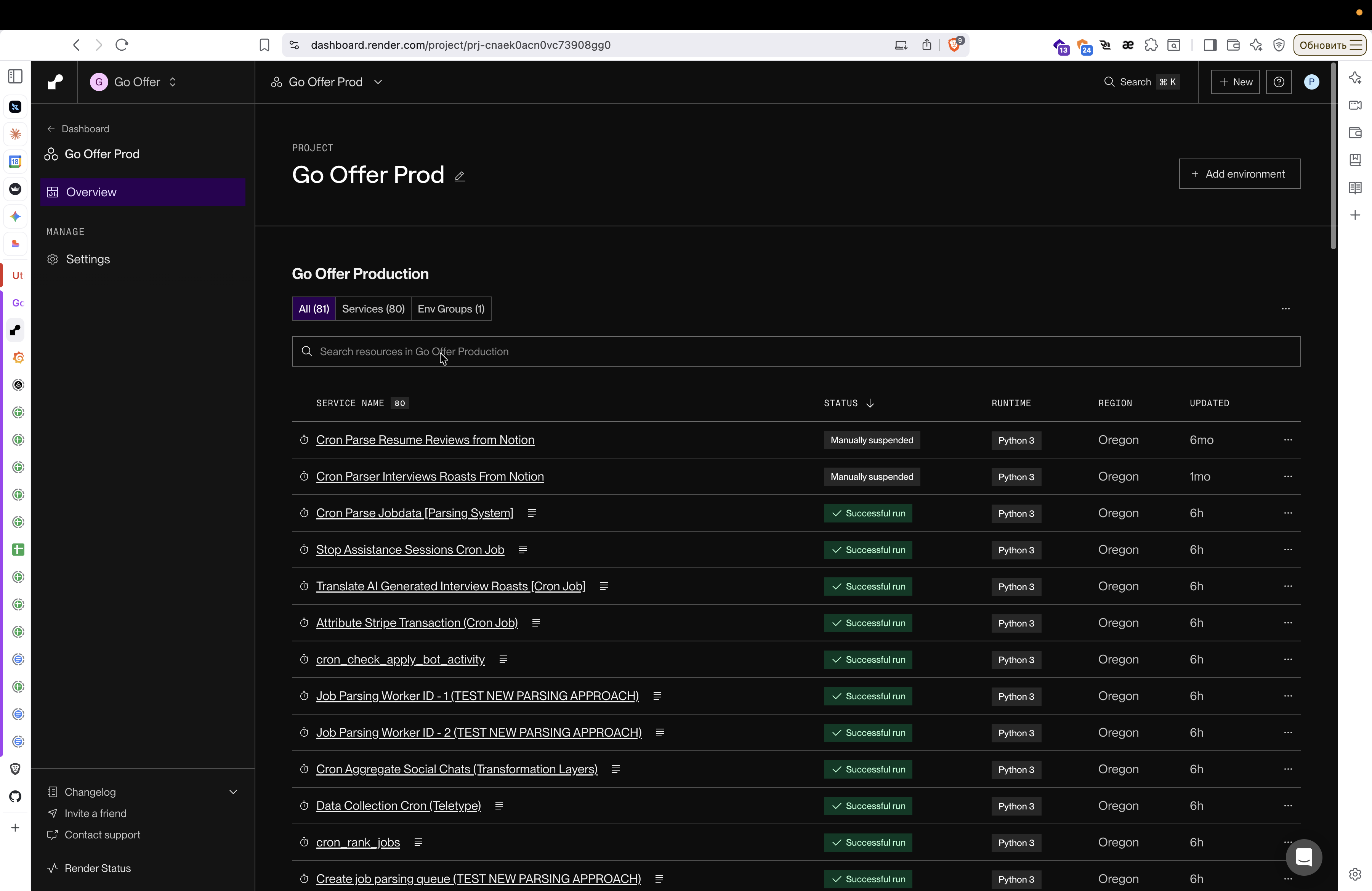Open Leo AI sparkle icon in toolbar

(1256, 45)
